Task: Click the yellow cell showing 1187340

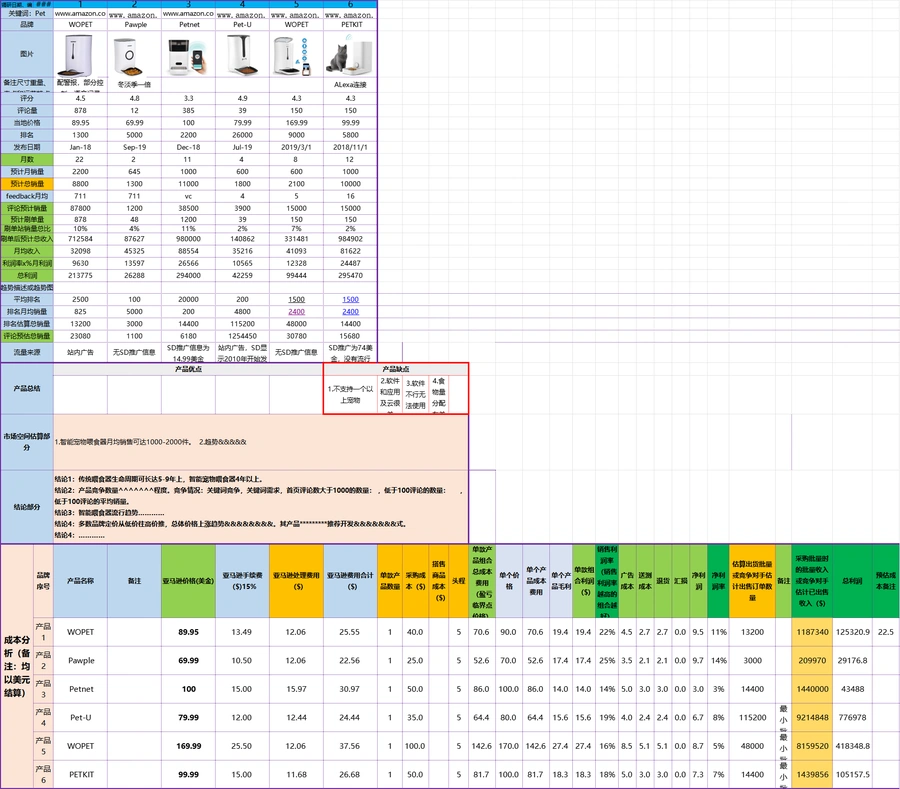Action: (x=812, y=632)
